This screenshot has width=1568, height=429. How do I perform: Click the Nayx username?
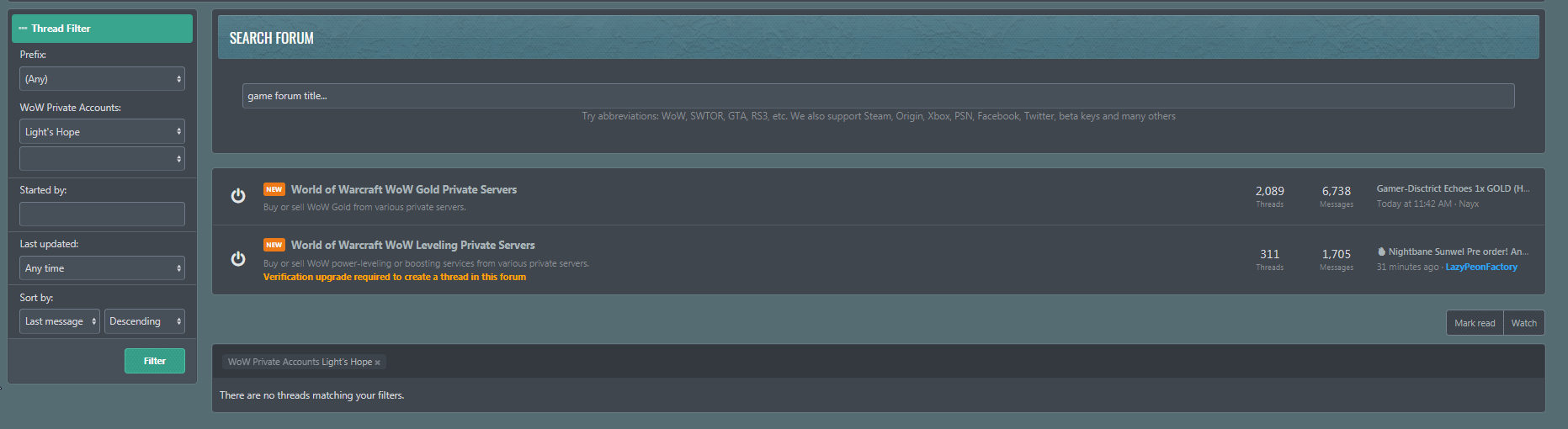pos(1469,204)
